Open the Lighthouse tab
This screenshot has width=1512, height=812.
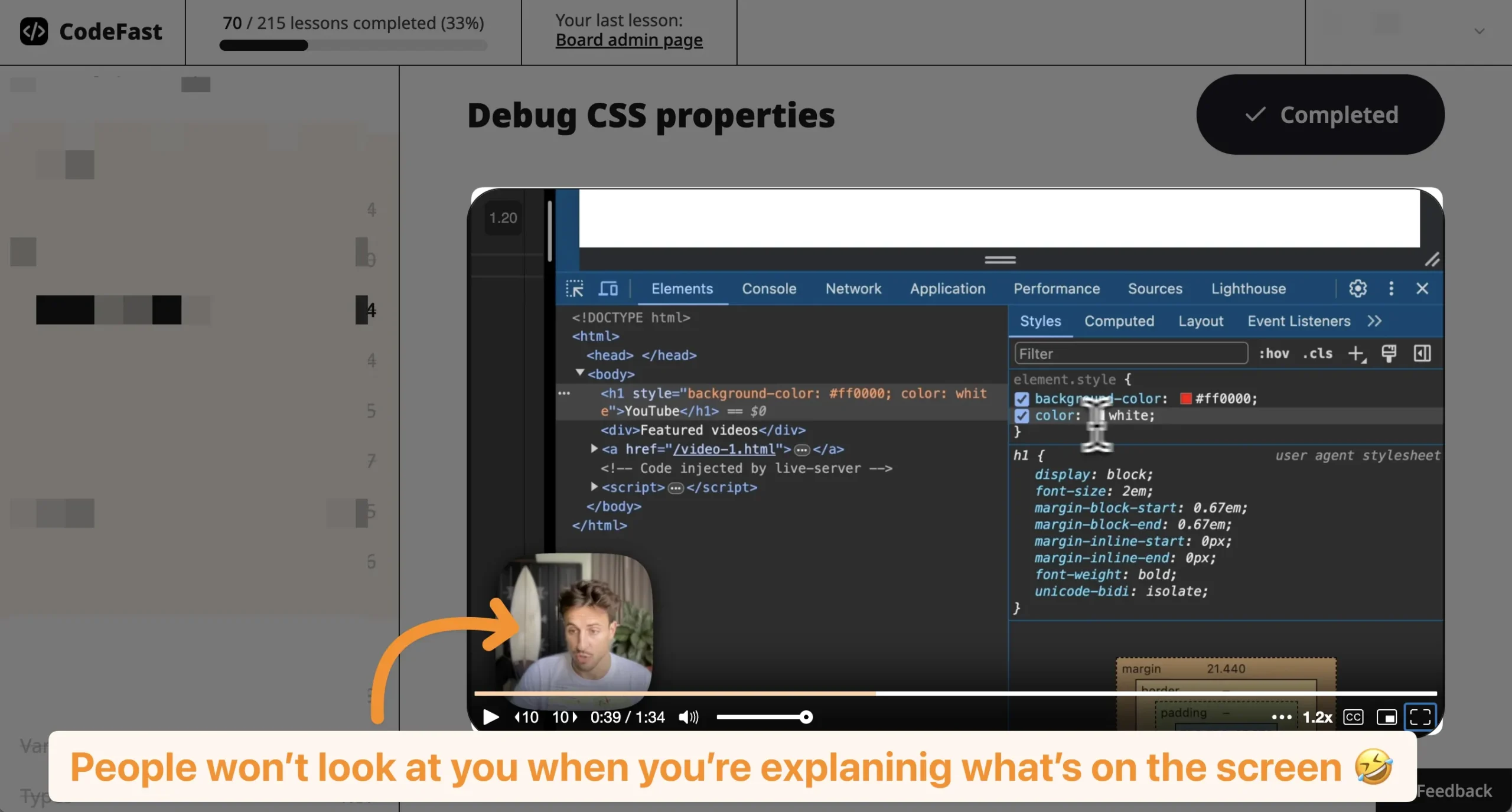click(x=1249, y=288)
